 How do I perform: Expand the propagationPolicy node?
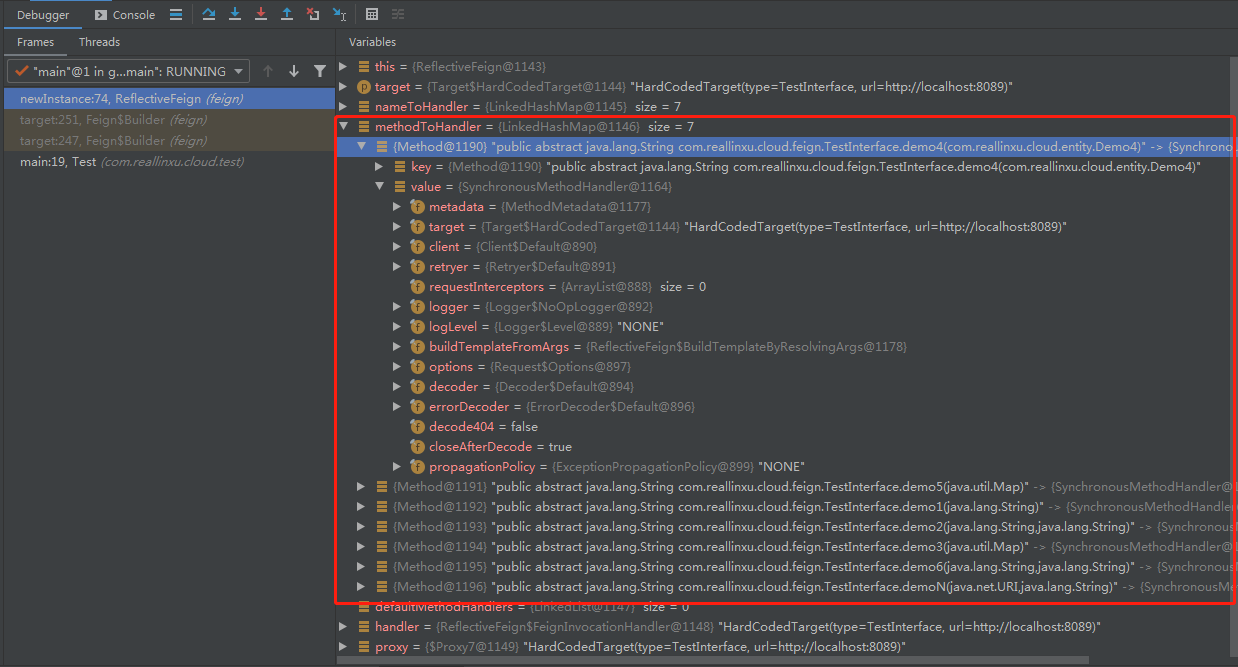(x=397, y=467)
